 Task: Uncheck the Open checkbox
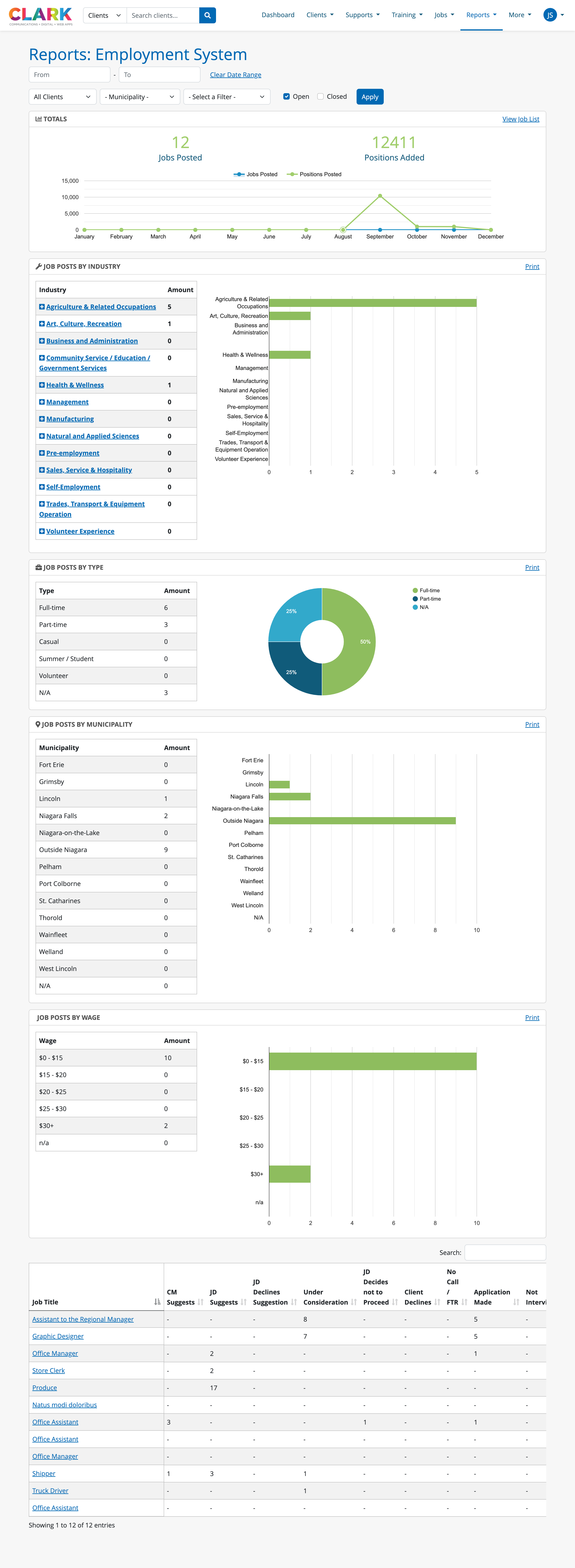click(286, 96)
